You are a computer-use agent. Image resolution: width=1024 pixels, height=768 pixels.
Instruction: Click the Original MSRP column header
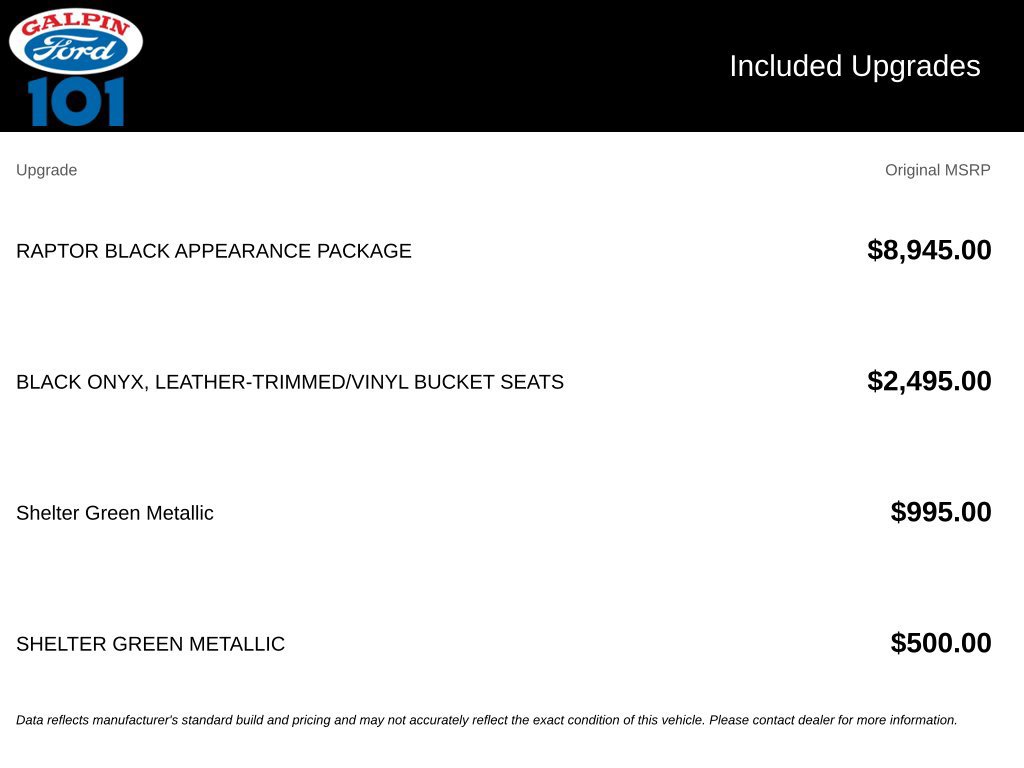(937, 170)
